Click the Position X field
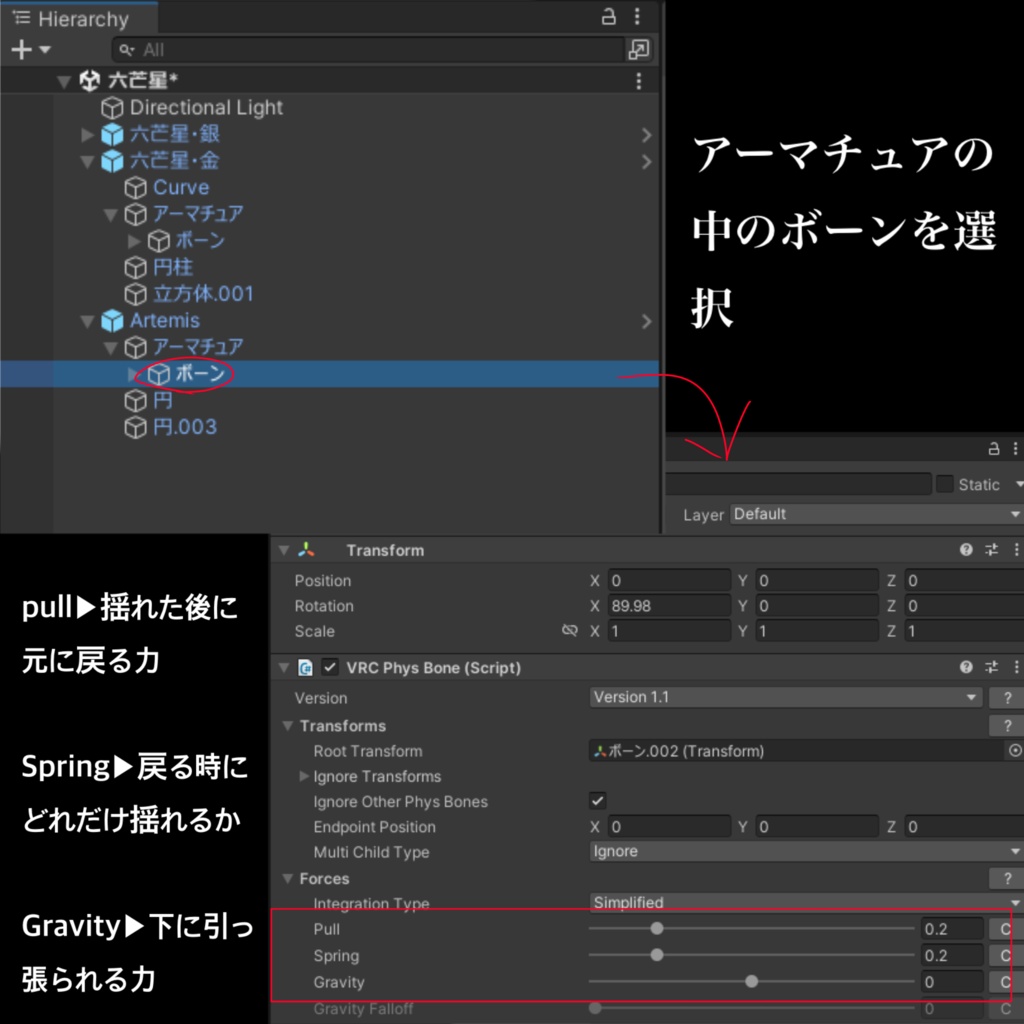This screenshot has height=1024, width=1024. tap(669, 581)
